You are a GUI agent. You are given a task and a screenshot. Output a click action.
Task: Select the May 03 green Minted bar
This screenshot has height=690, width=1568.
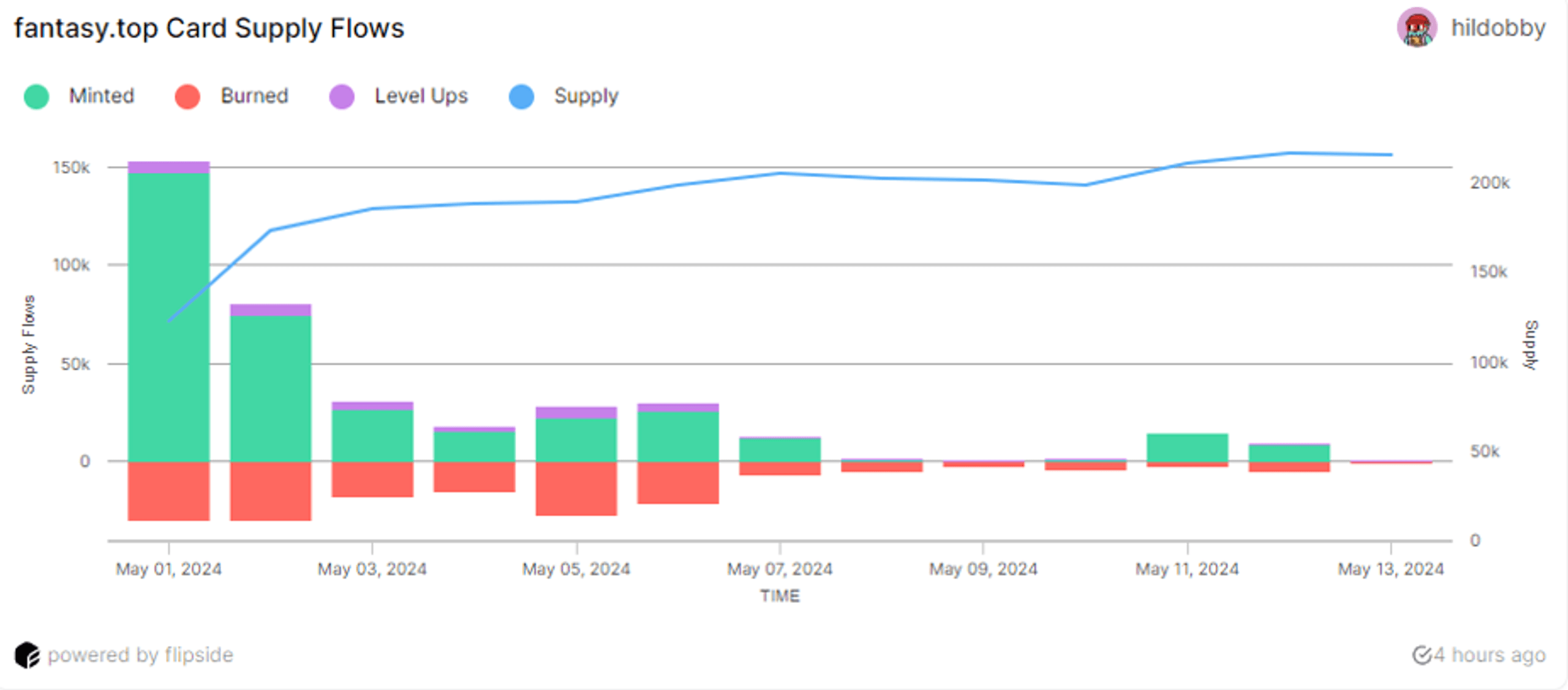coord(372,435)
